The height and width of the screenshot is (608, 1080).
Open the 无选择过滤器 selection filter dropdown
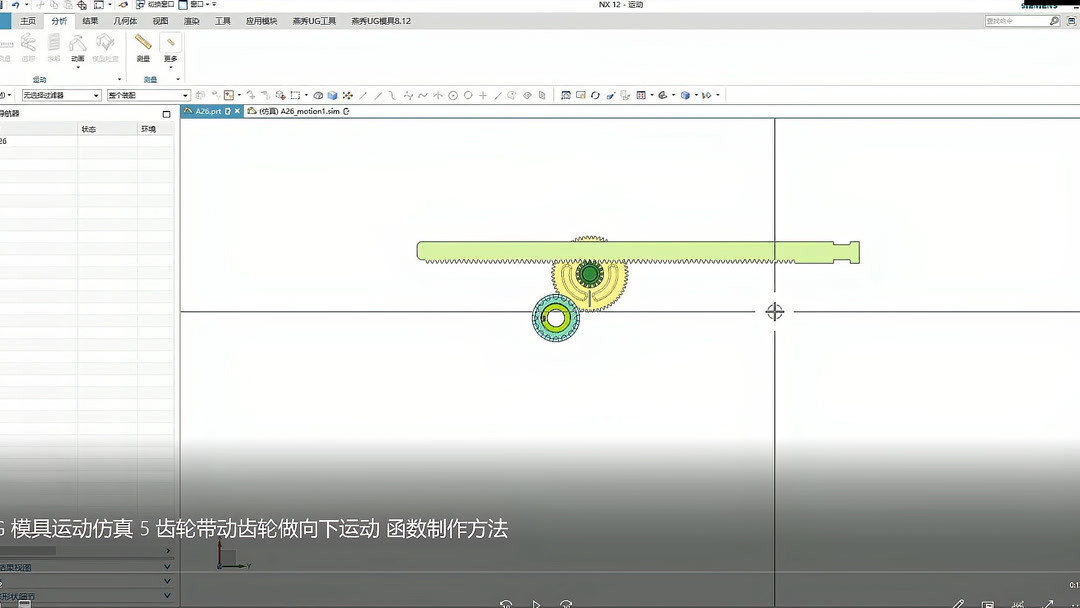pos(95,94)
